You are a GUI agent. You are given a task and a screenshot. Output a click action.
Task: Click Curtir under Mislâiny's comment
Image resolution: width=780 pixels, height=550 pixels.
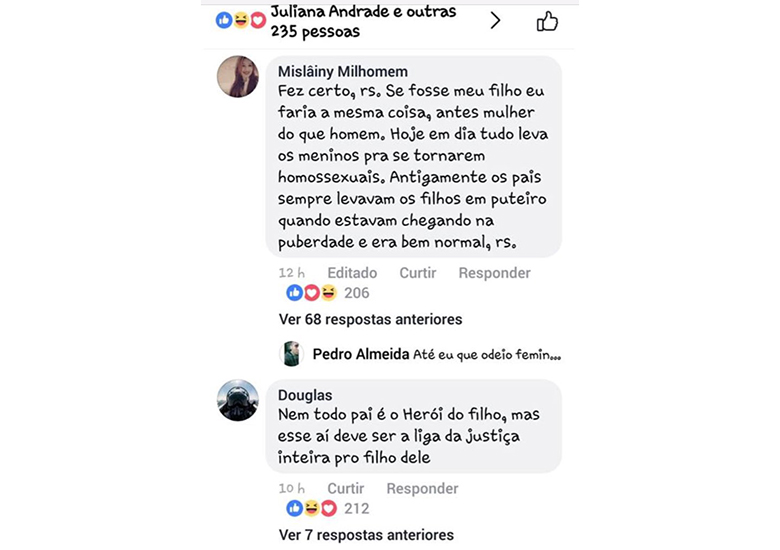pyautogui.click(x=418, y=273)
